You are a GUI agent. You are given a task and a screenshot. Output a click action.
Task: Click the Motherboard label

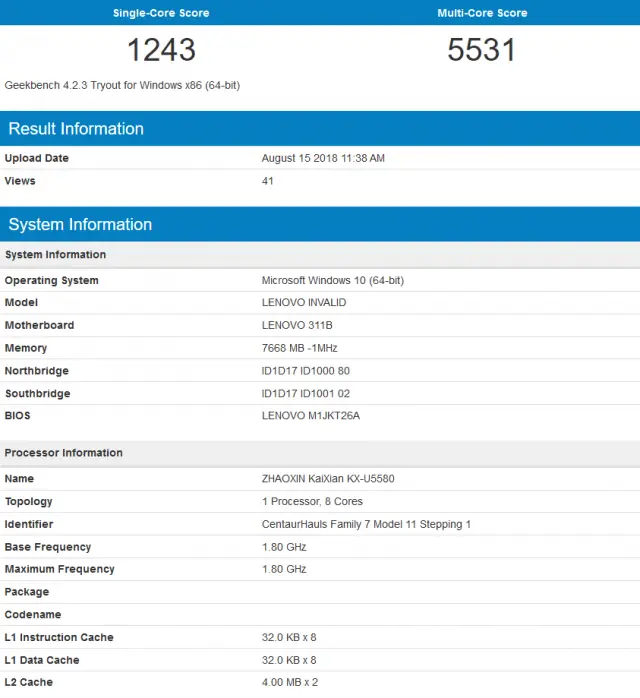point(39,325)
